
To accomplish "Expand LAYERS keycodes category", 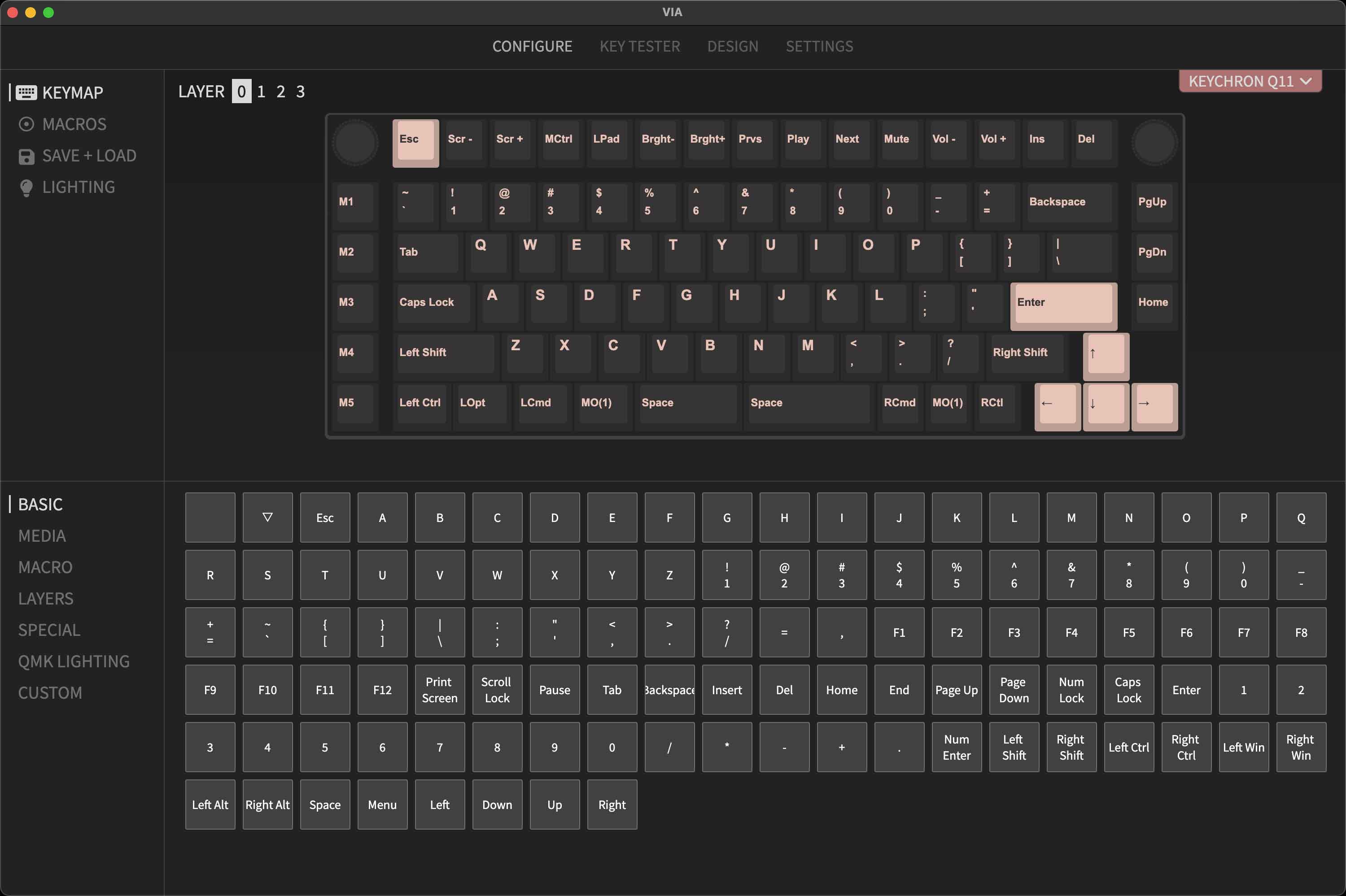I will tap(45, 598).
